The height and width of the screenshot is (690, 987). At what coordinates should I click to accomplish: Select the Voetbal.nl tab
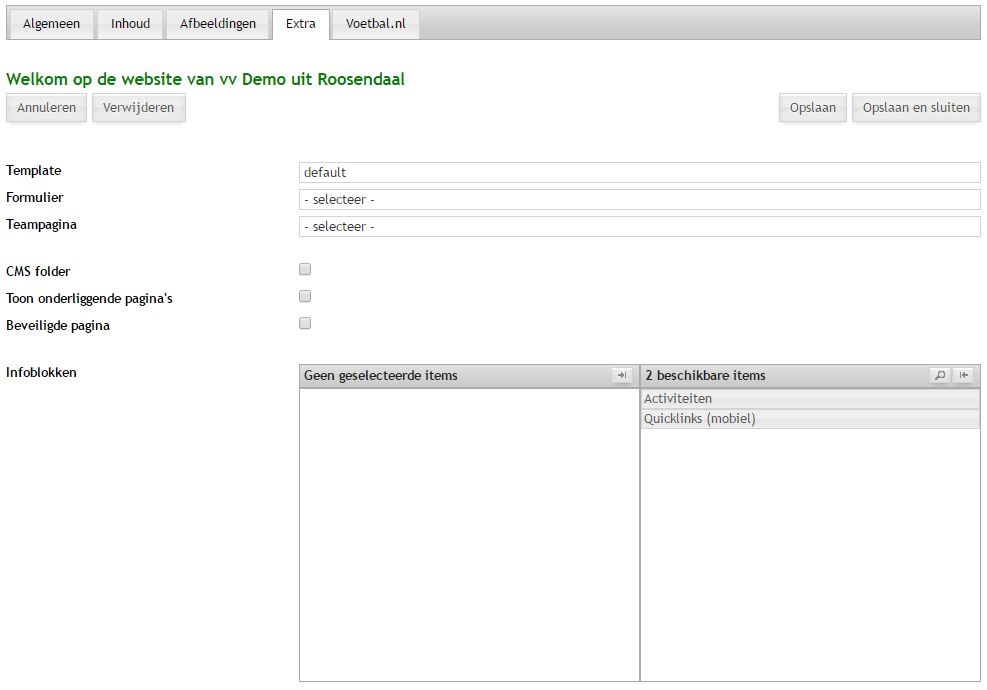(376, 24)
